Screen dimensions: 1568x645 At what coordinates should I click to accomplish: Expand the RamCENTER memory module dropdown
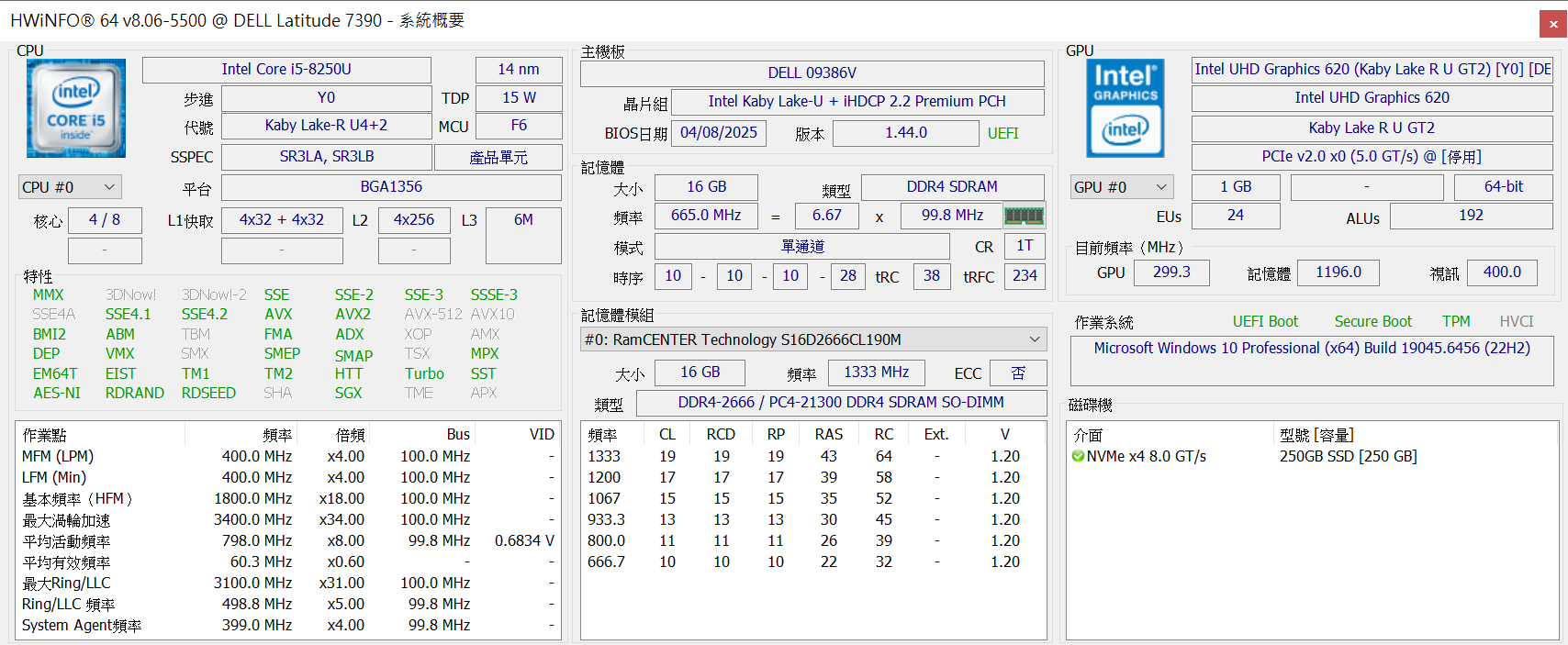point(813,339)
